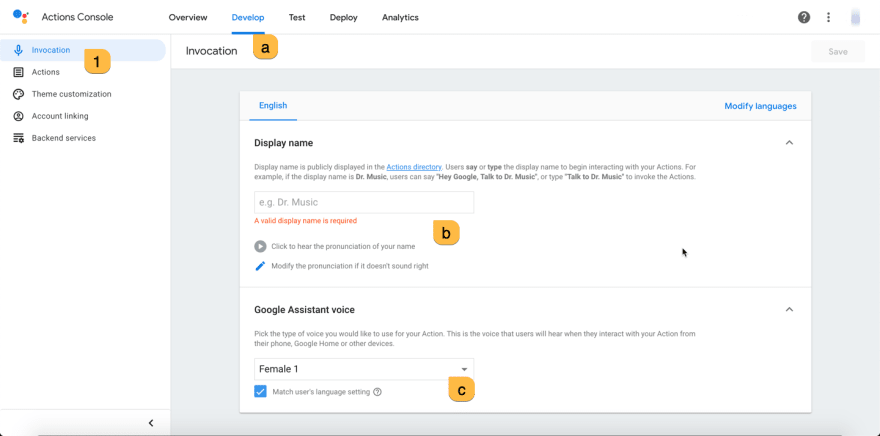Click the 'Click to hear the pronunciation' text

point(343,246)
